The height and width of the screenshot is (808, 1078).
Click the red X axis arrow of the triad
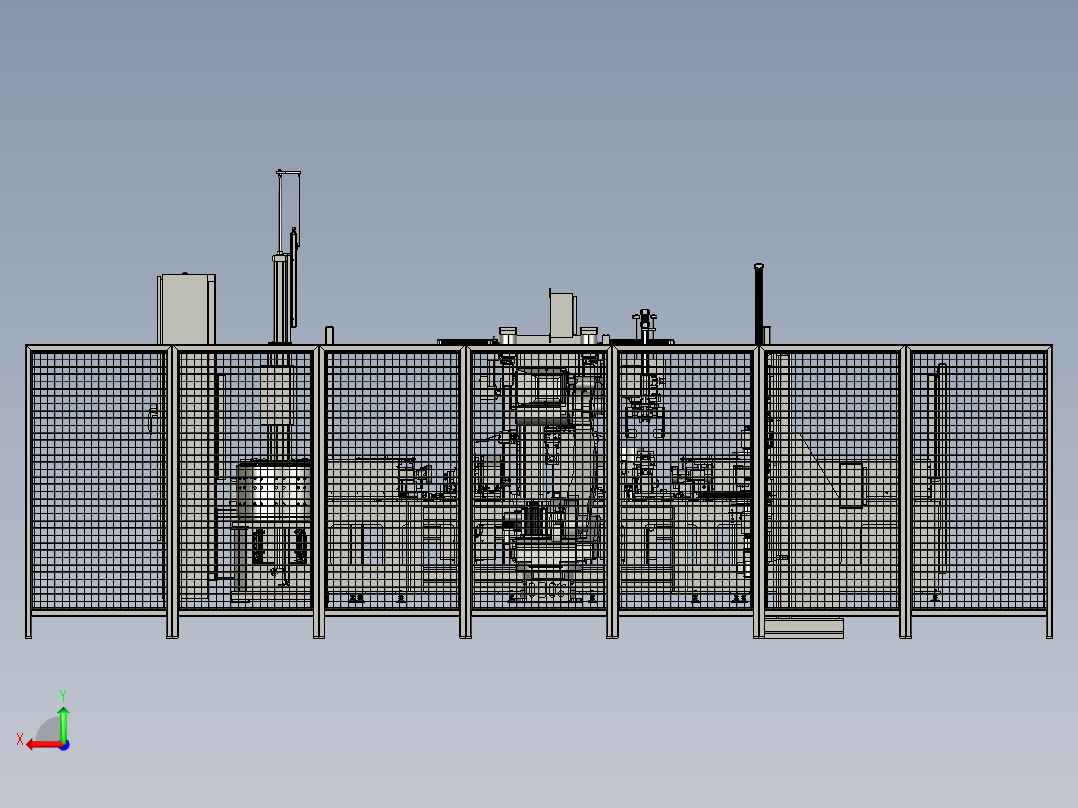click(43, 745)
